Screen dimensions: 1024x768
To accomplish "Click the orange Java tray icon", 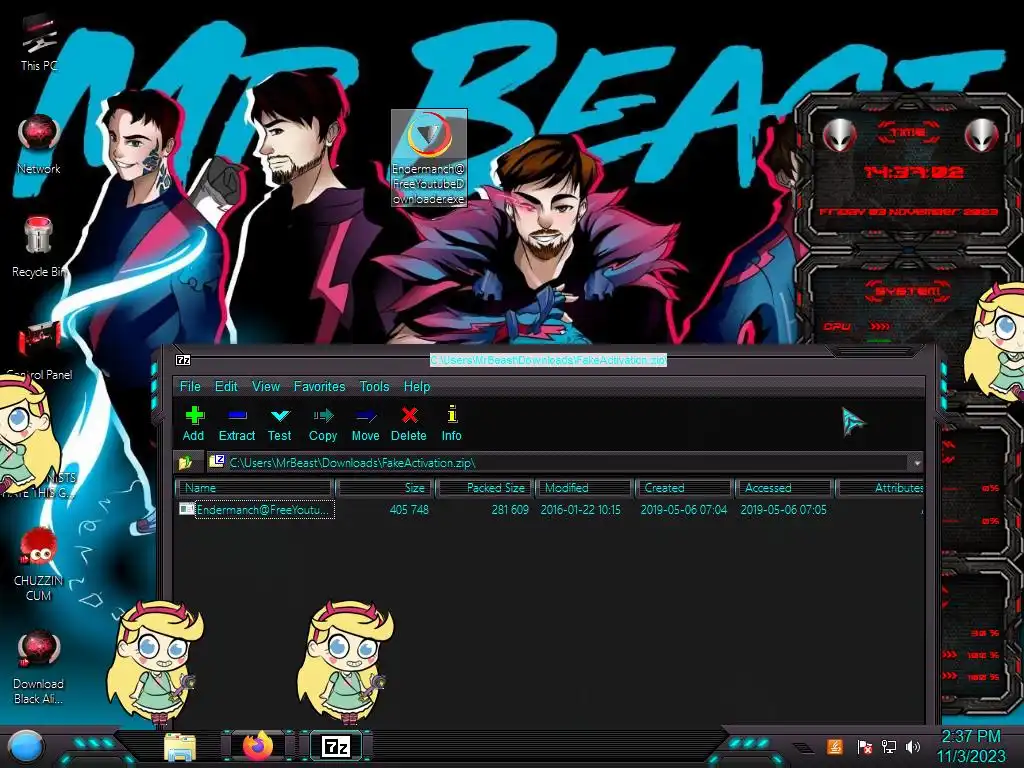I will [835, 746].
